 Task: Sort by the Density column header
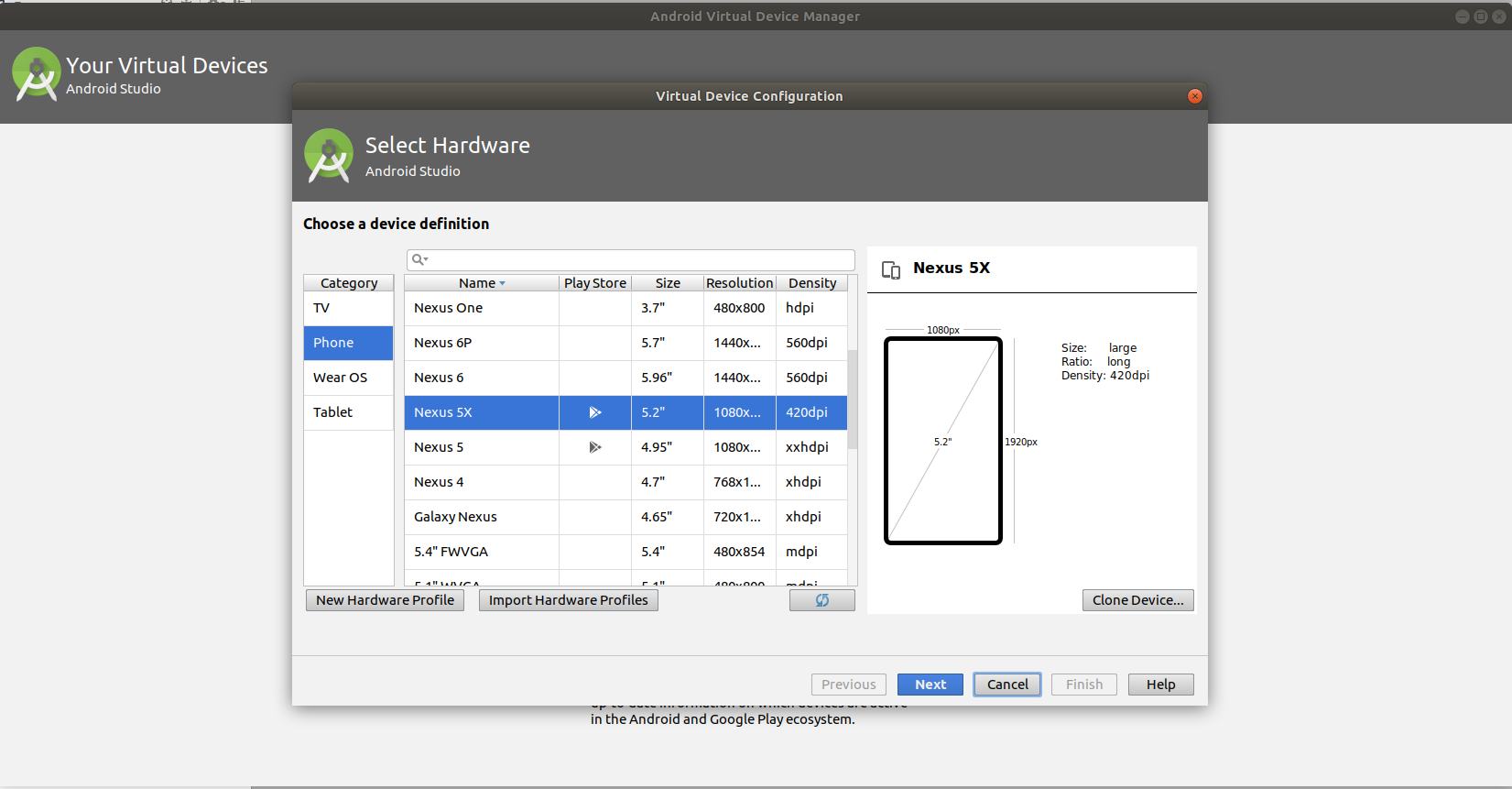812,283
